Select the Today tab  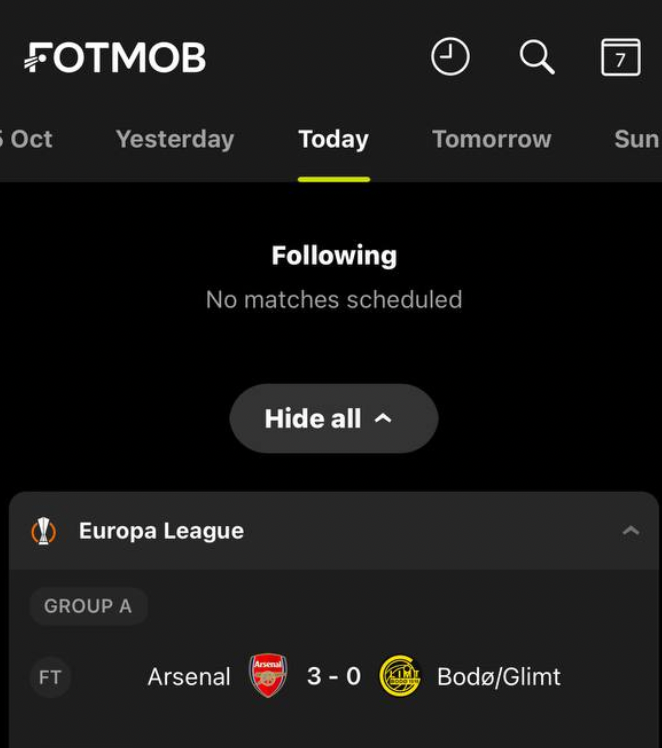[x=333, y=139]
